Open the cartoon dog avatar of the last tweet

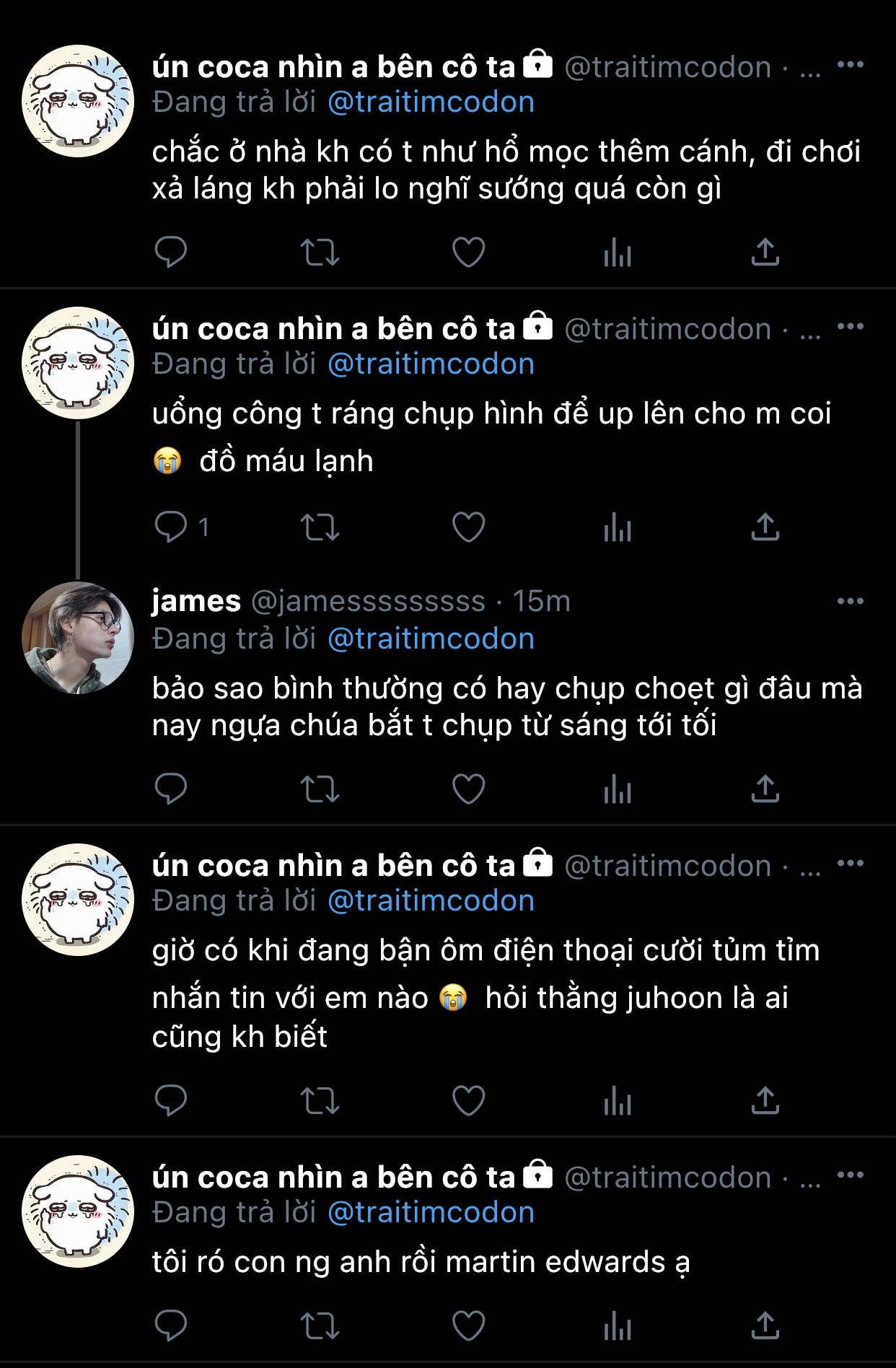click(x=78, y=1211)
